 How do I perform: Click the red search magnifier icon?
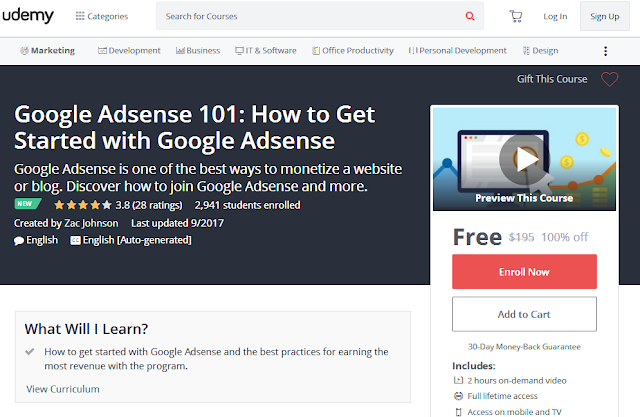470,16
